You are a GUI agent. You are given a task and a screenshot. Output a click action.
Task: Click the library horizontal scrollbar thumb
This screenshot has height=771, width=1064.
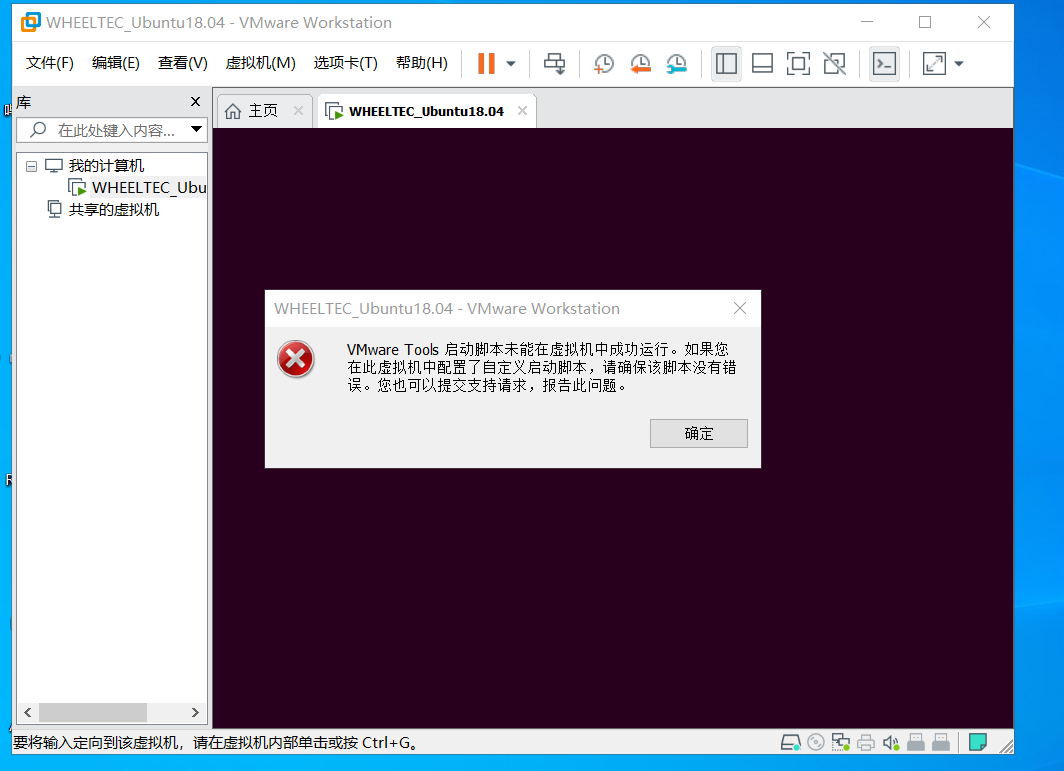[x=93, y=713]
